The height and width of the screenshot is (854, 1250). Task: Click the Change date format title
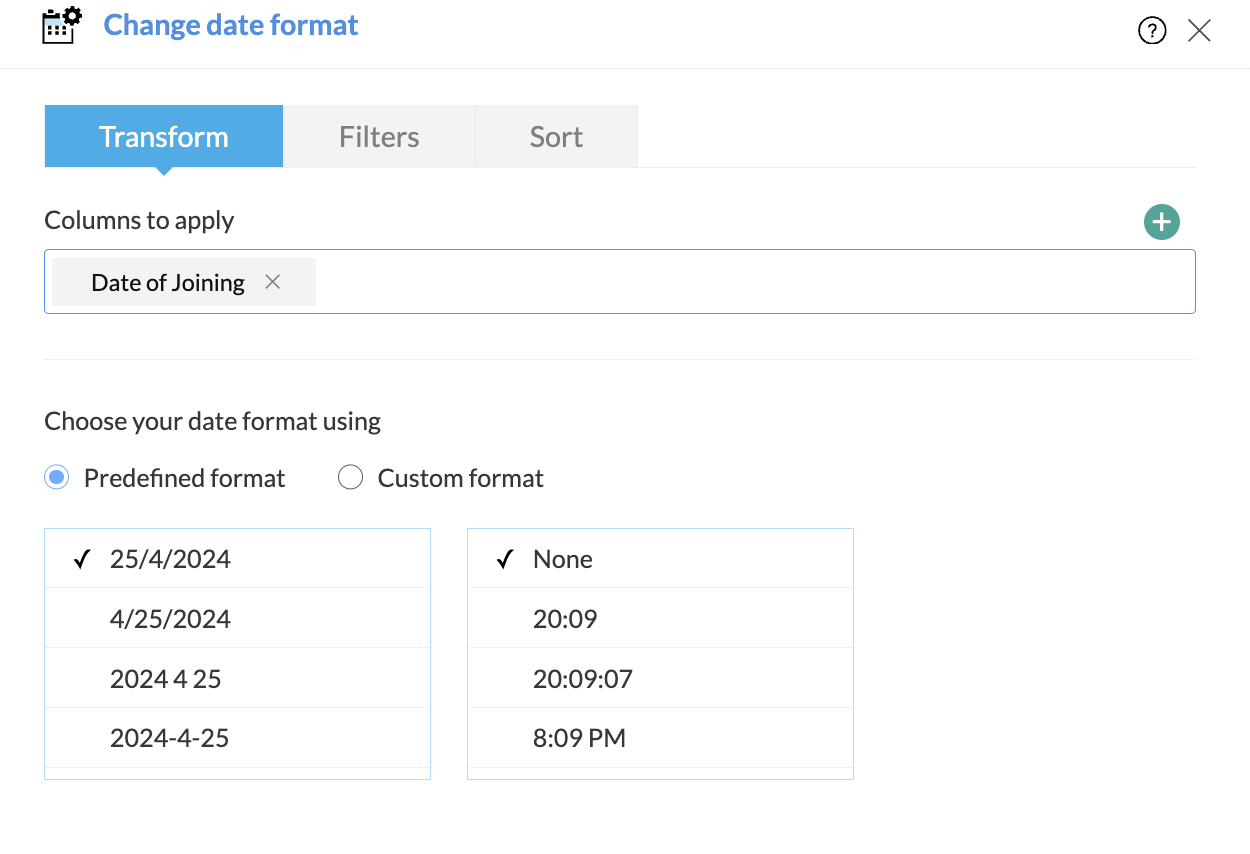coord(231,25)
